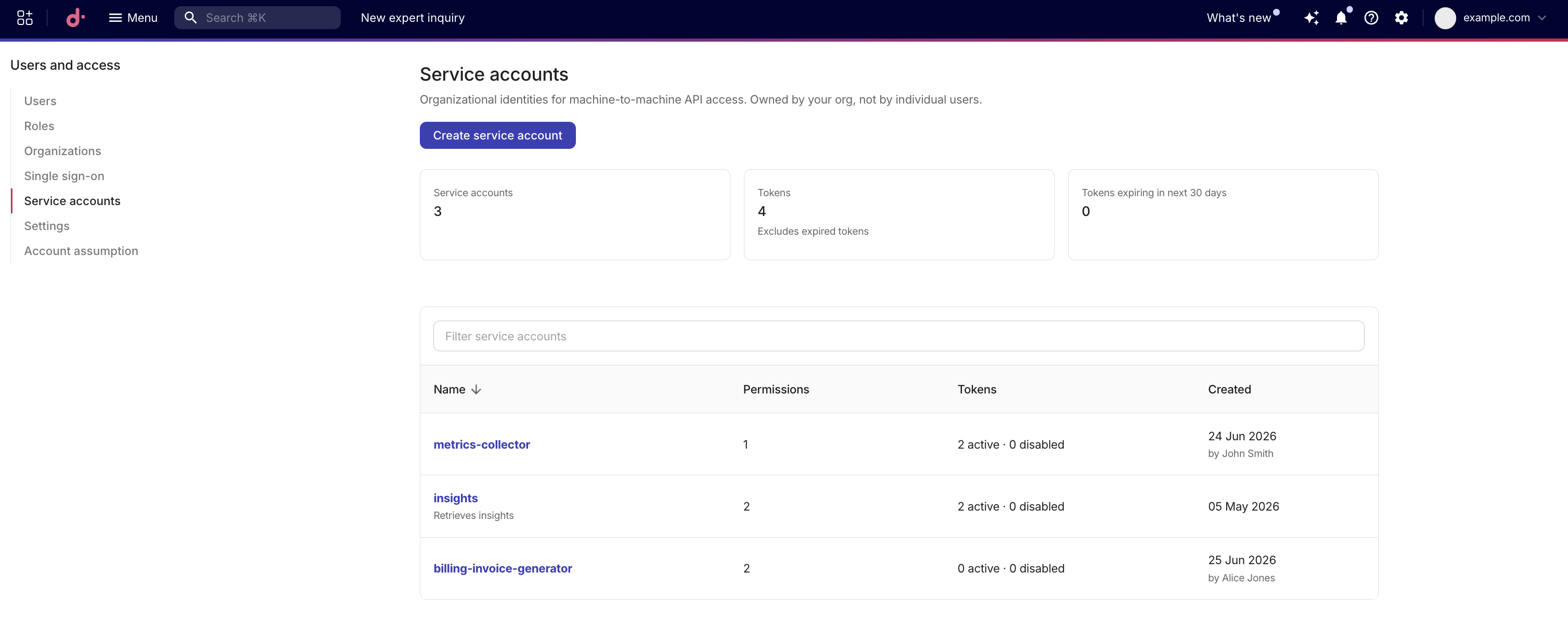Open Settings in the sidebar
Viewport: 1568px width, 636px height.
tap(47, 226)
